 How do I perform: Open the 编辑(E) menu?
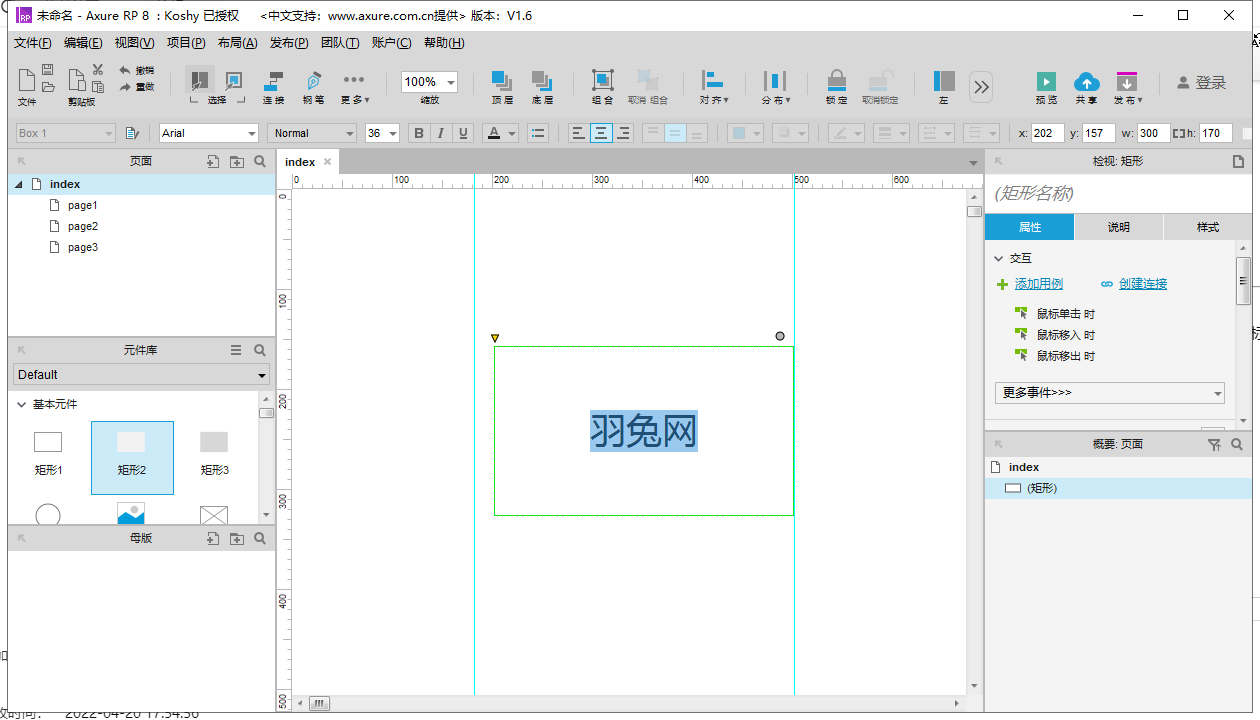83,43
